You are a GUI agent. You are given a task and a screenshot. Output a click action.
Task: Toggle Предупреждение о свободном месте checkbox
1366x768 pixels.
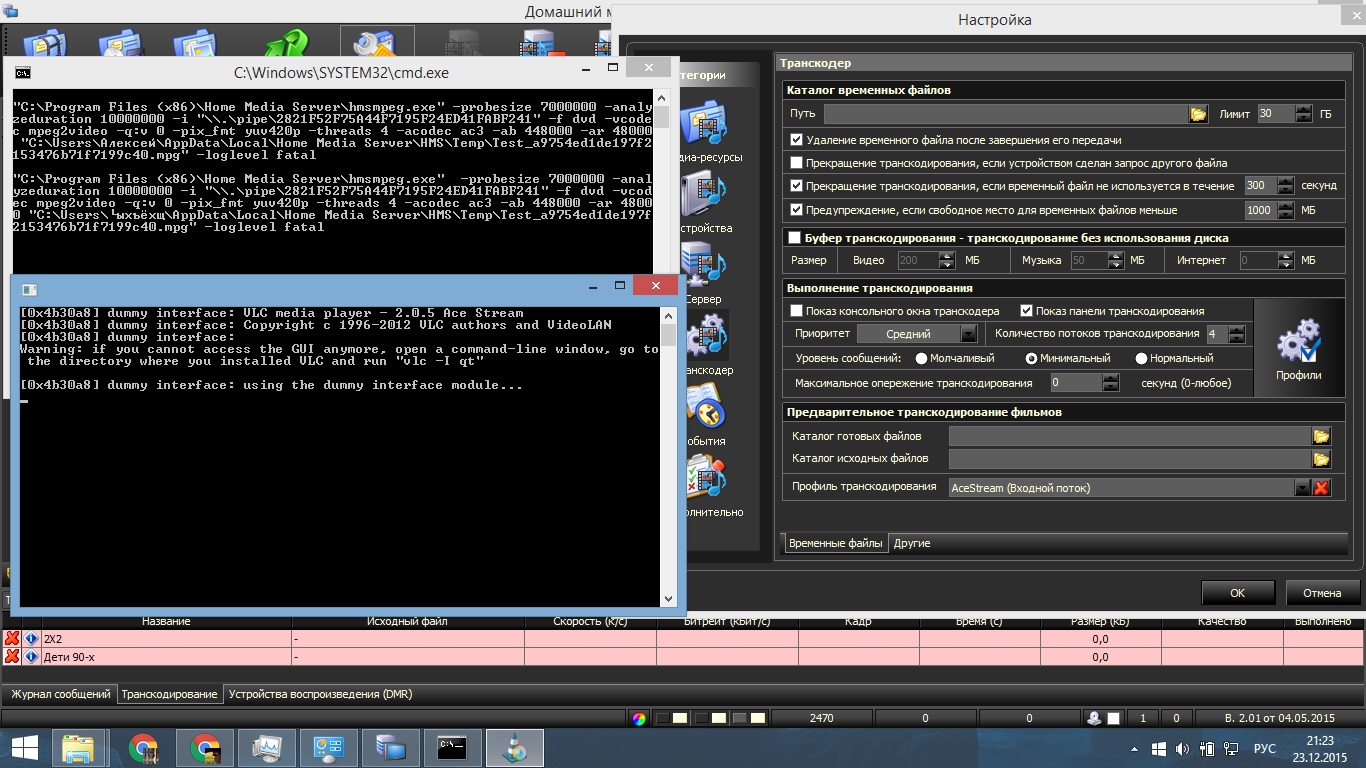[x=797, y=210]
